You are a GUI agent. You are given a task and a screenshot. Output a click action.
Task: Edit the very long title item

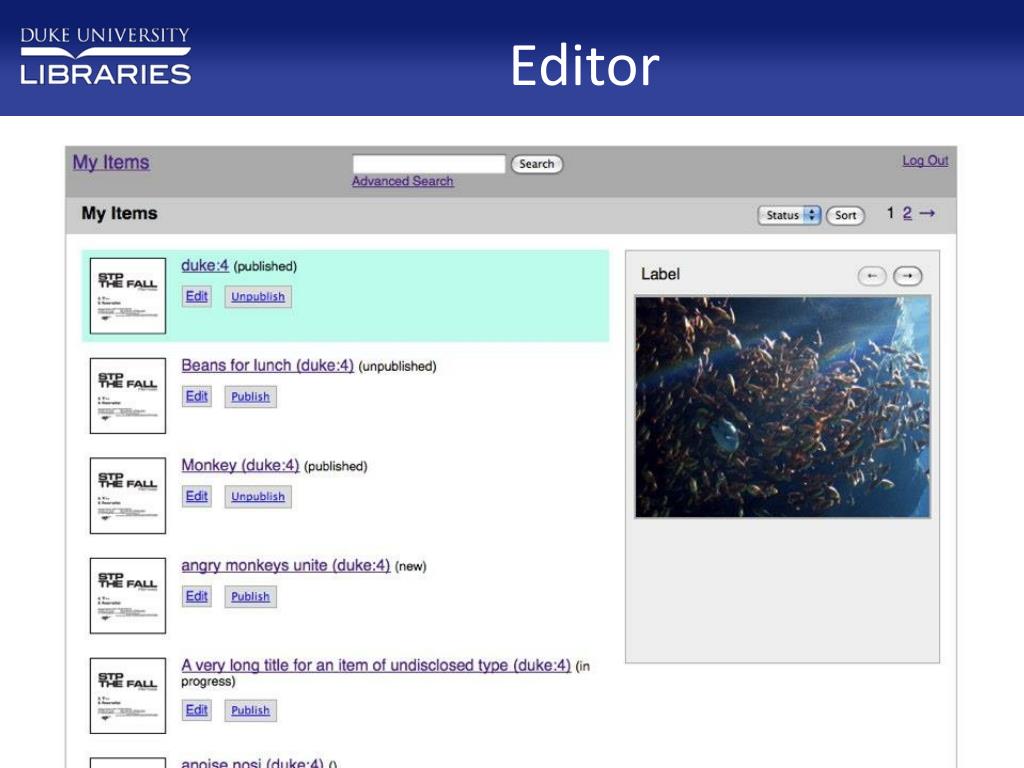point(197,711)
